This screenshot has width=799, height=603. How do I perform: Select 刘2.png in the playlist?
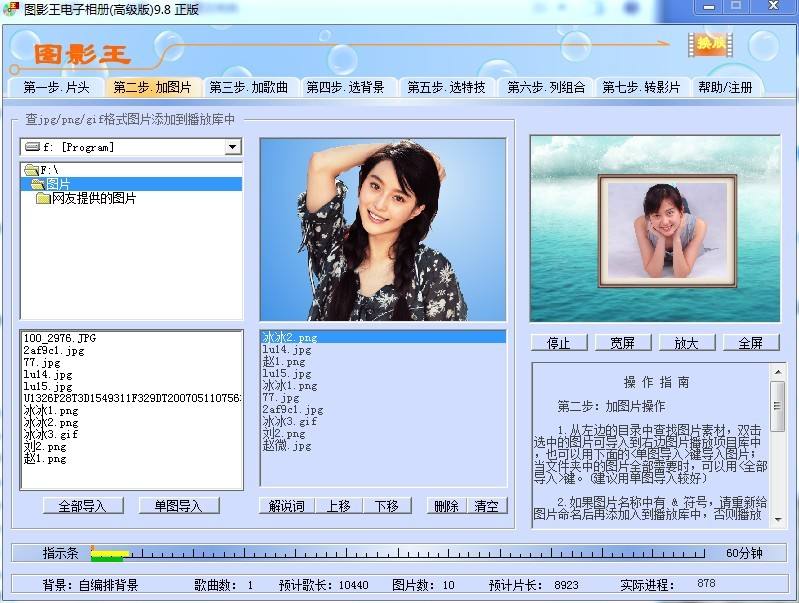(284, 434)
